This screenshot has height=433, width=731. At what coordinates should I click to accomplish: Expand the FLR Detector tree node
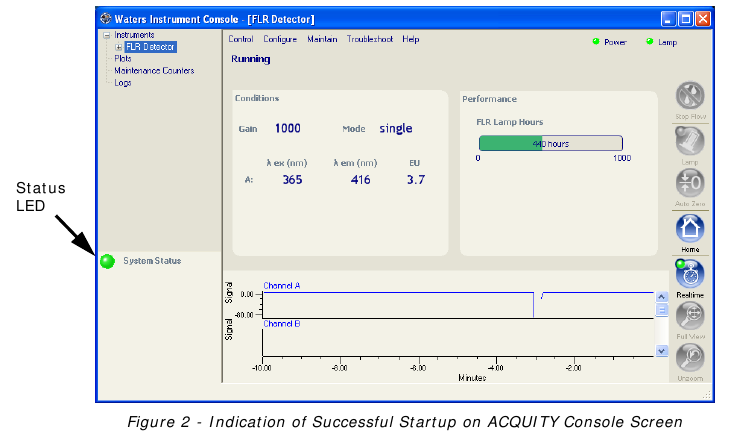click(x=118, y=47)
